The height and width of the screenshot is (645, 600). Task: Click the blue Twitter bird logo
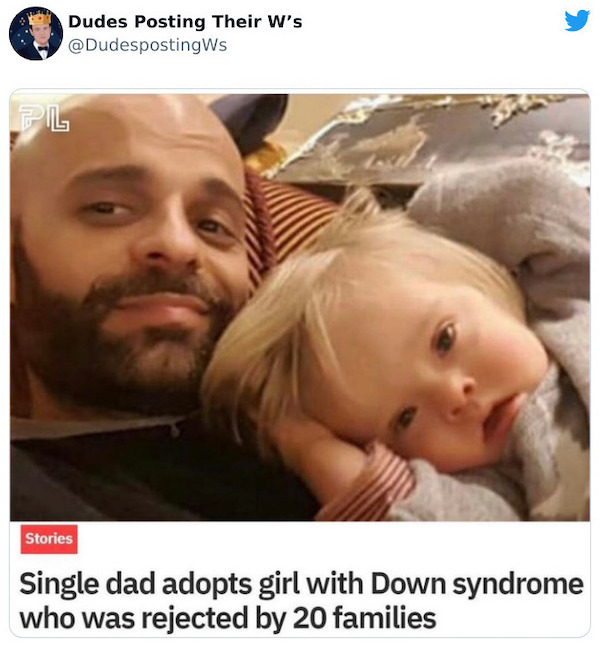(577, 21)
